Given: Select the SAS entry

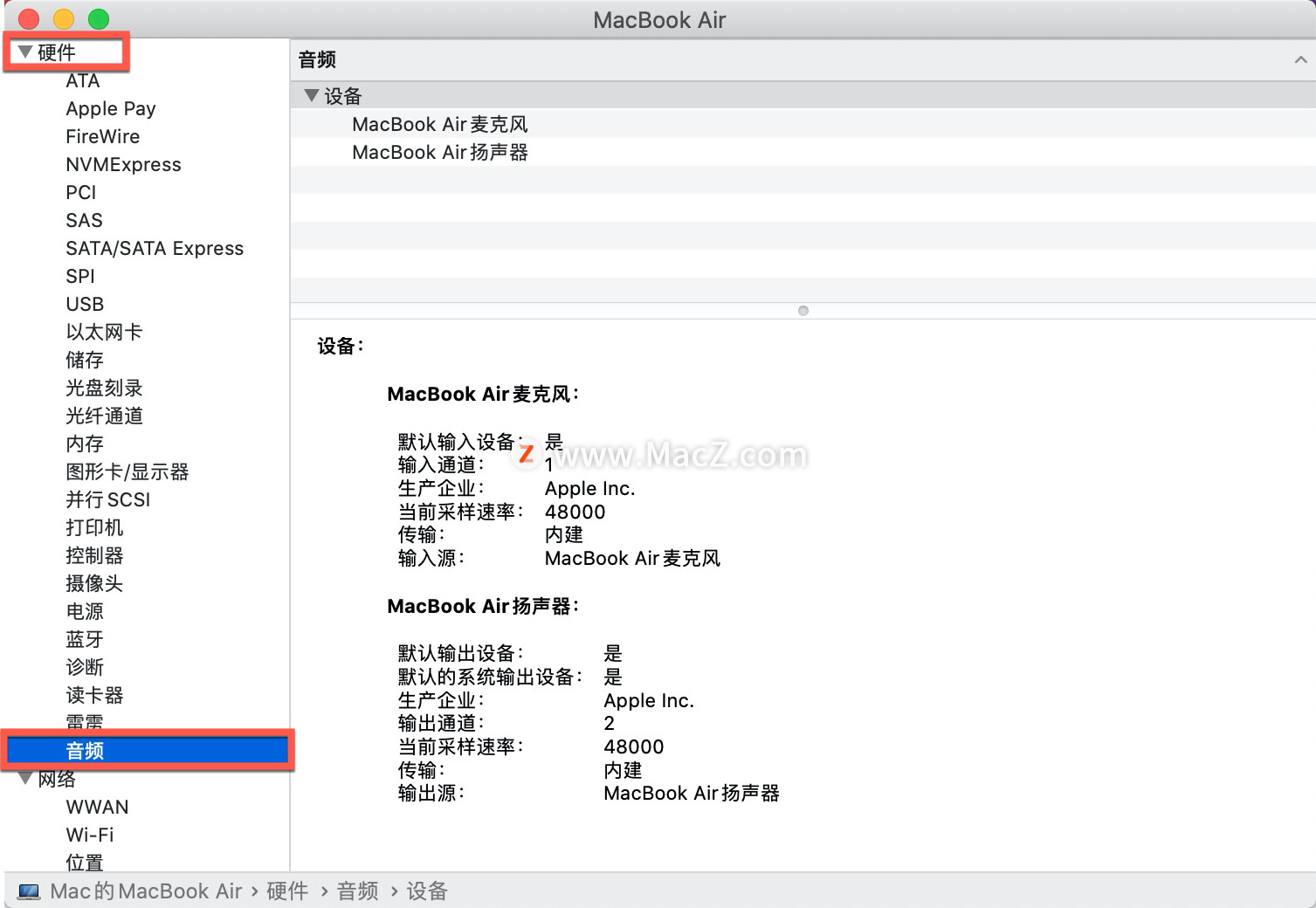Looking at the screenshot, I should pos(84,220).
